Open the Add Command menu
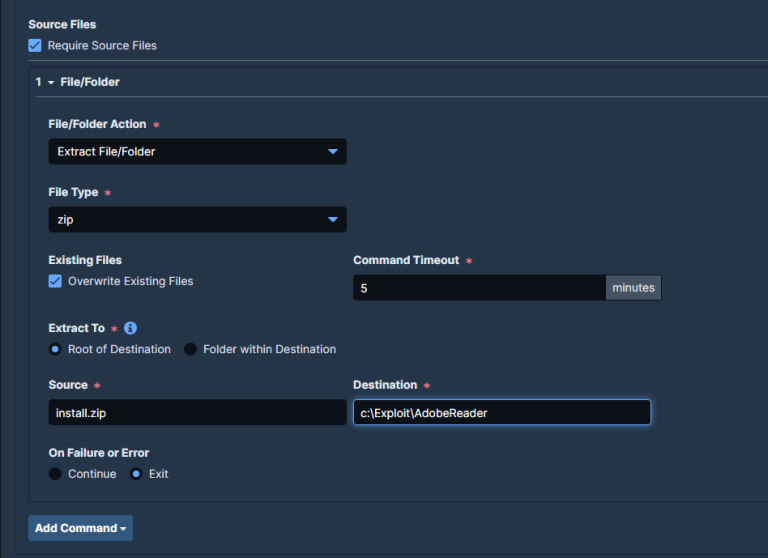 (80, 528)
